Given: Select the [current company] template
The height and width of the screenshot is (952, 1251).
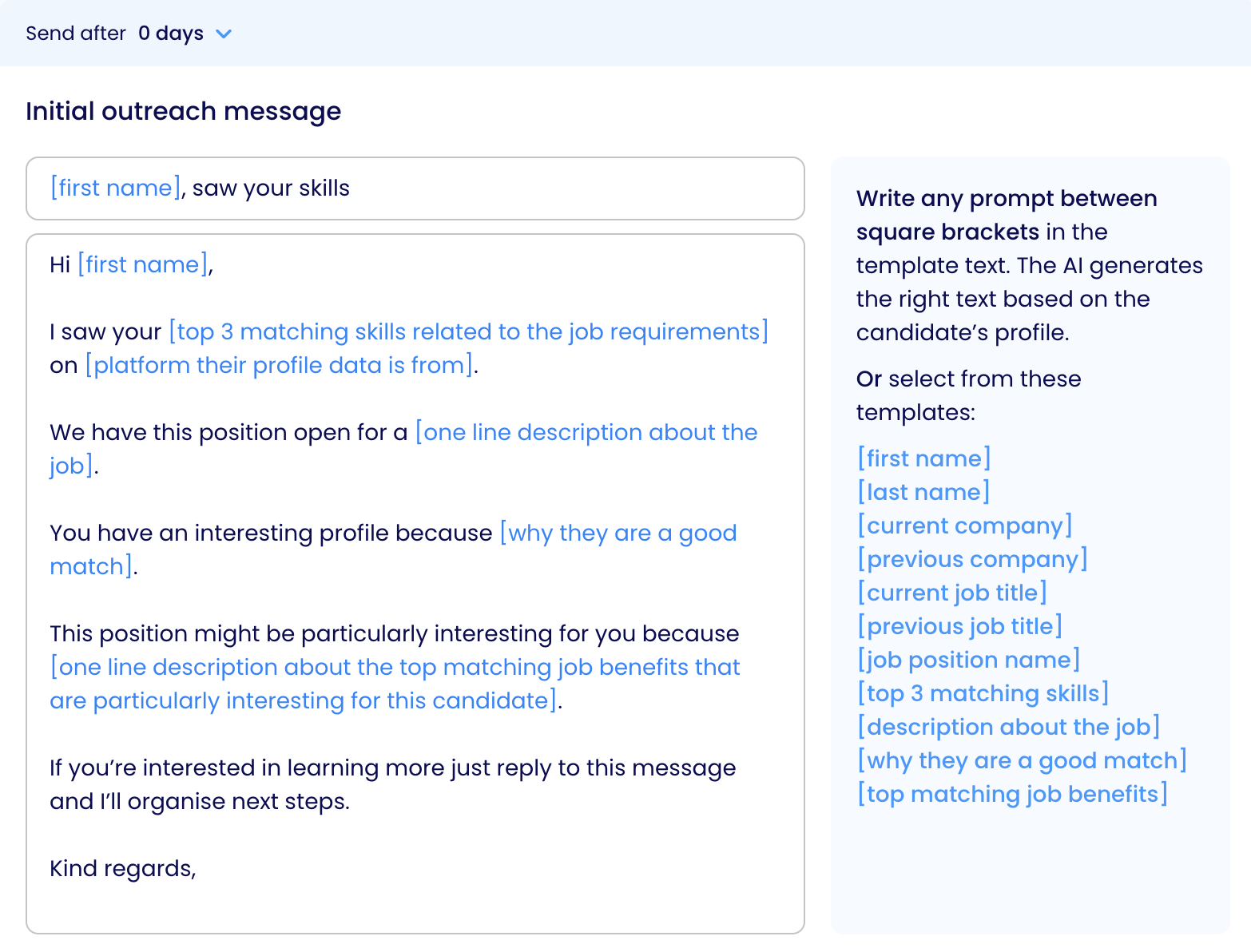Looking at the screenshot, I should [x=965, y=526].
